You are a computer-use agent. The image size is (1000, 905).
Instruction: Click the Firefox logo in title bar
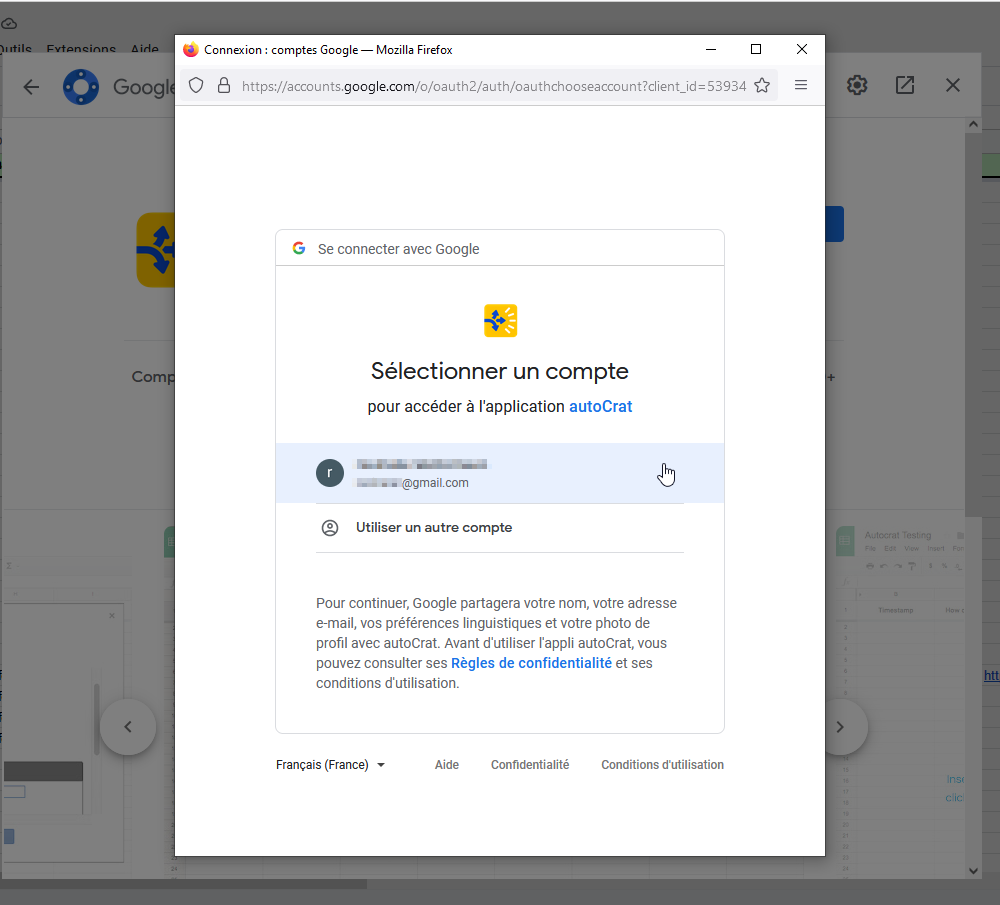[x=191, y=50]
